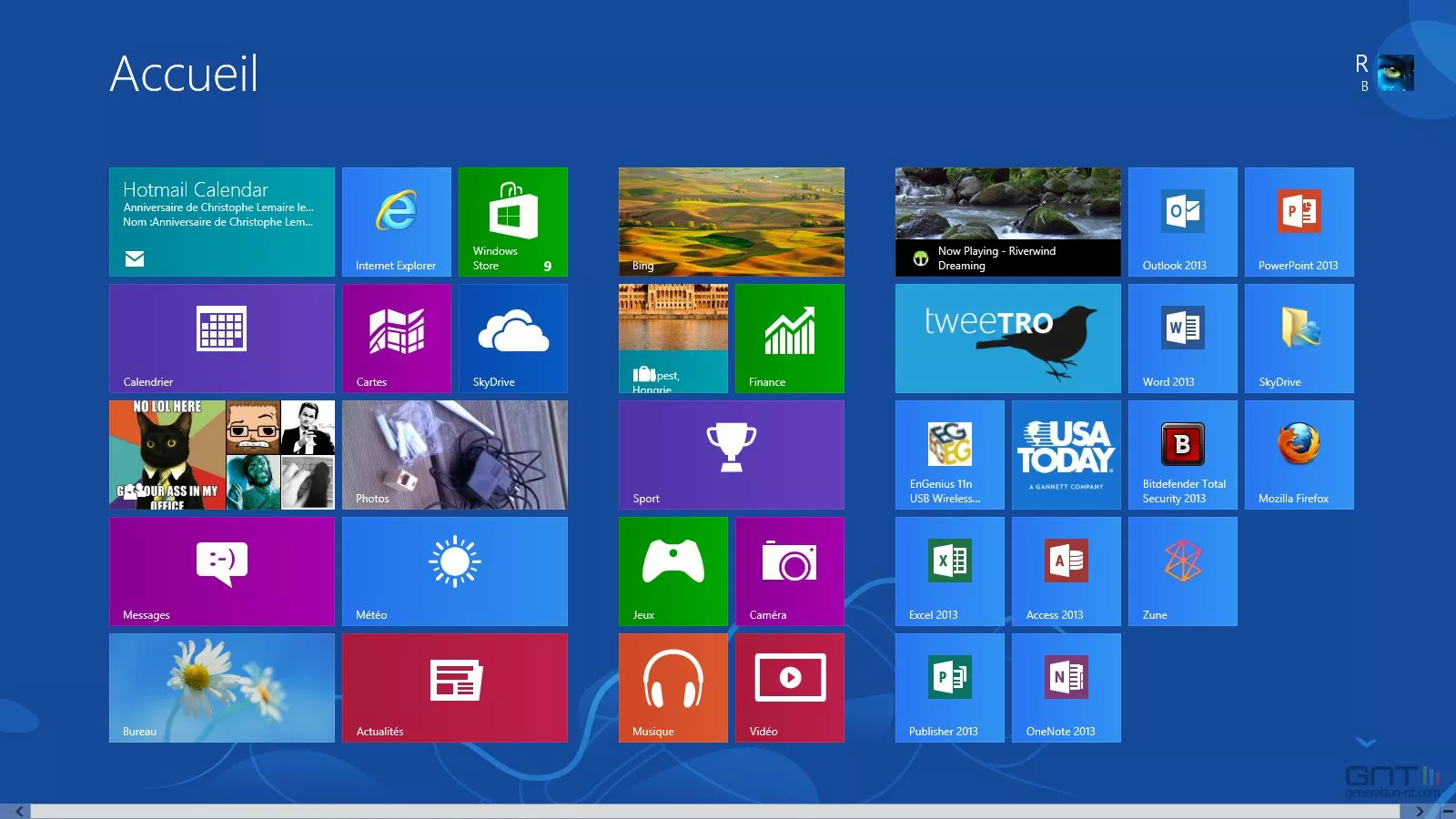This screenshot has height=819, width=1456.
Task: Open the Finance tile
Action: coord(789,338)
